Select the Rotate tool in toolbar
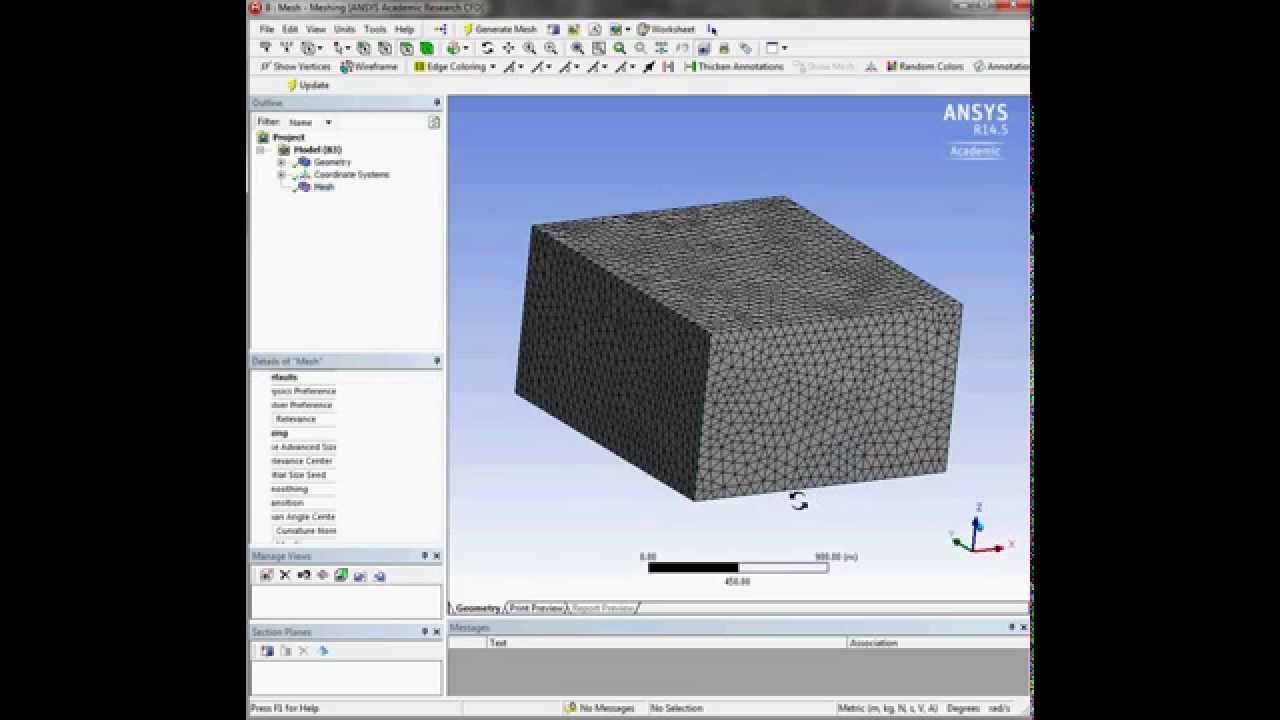Viewport: 1280px width, 720px height. point(487,48)
